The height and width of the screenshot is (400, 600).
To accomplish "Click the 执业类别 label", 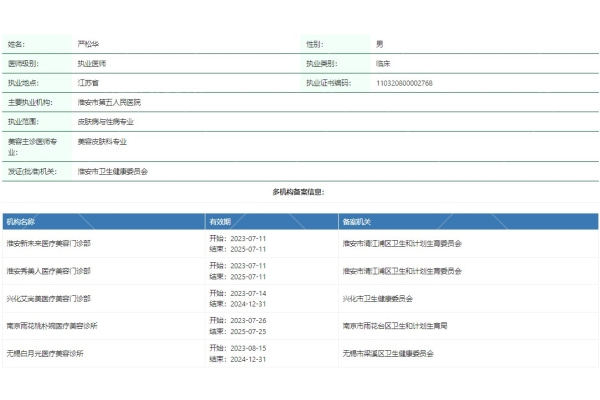I will pos(322,64).
